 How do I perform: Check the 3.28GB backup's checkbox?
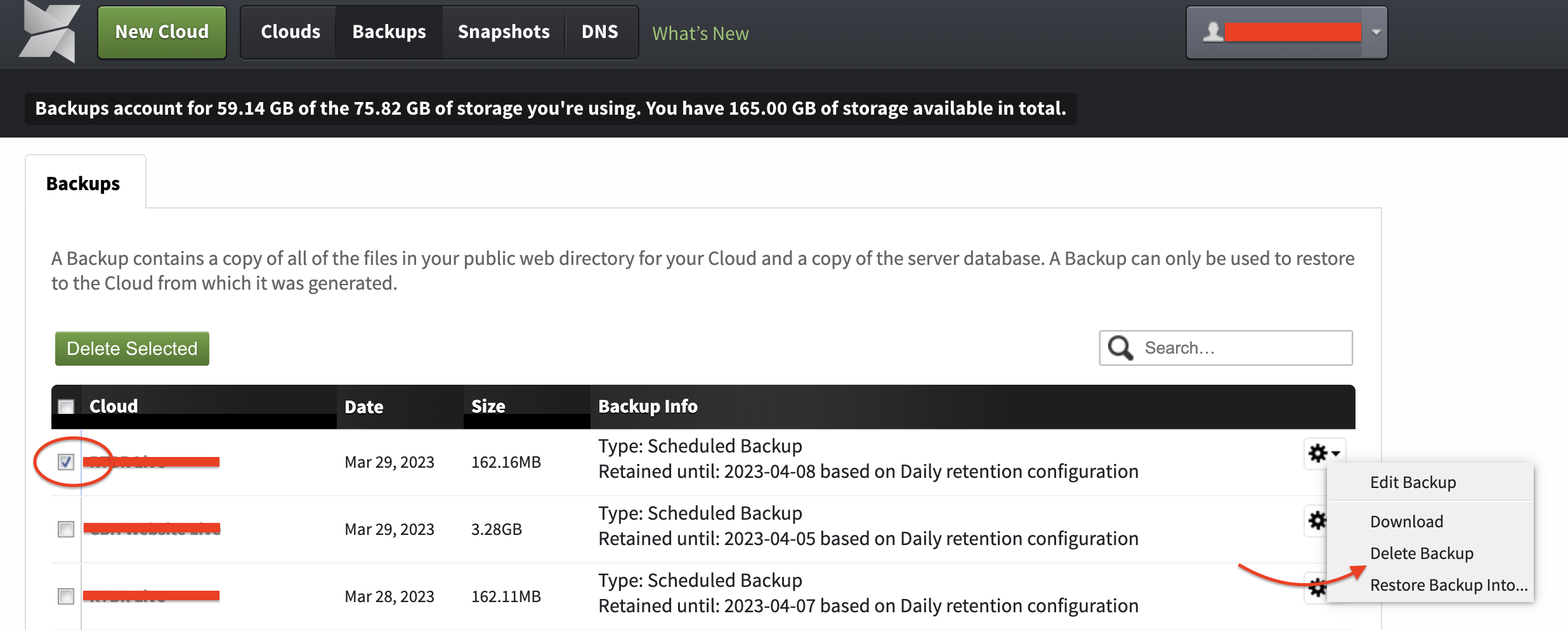tap(65, 529)
